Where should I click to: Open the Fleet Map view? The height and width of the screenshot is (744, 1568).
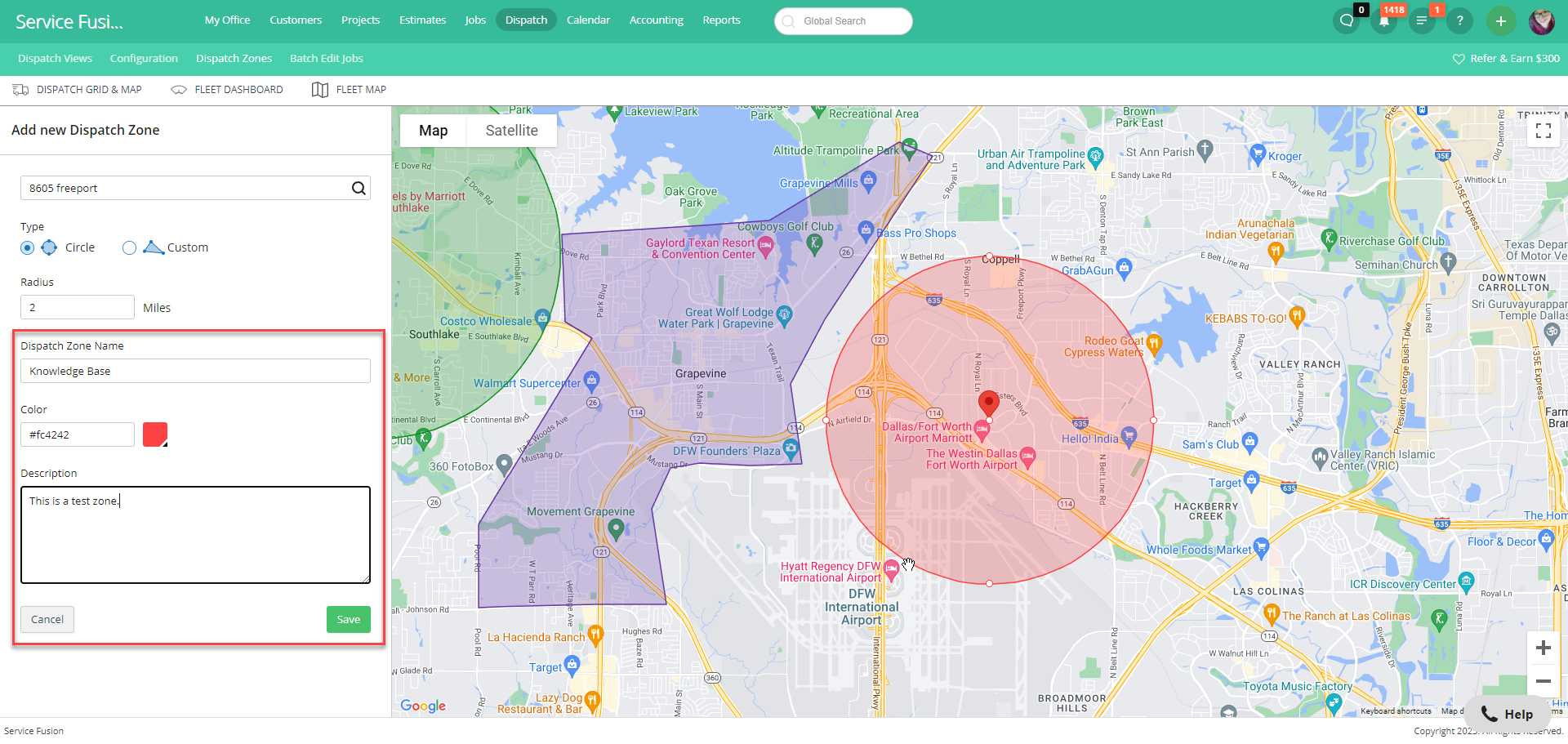pos(349,90)
